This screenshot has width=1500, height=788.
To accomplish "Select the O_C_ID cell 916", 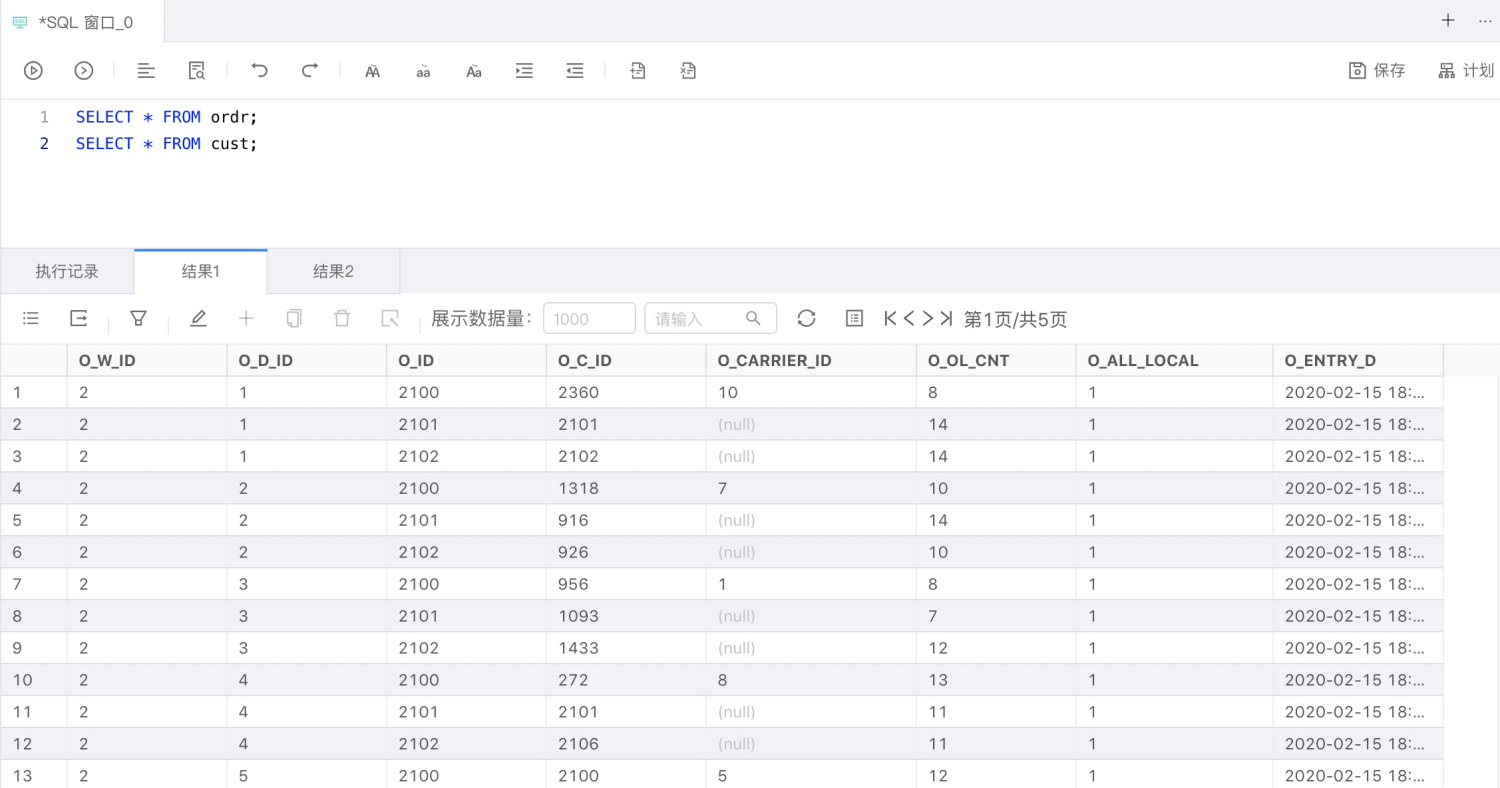I will (626, 520).
